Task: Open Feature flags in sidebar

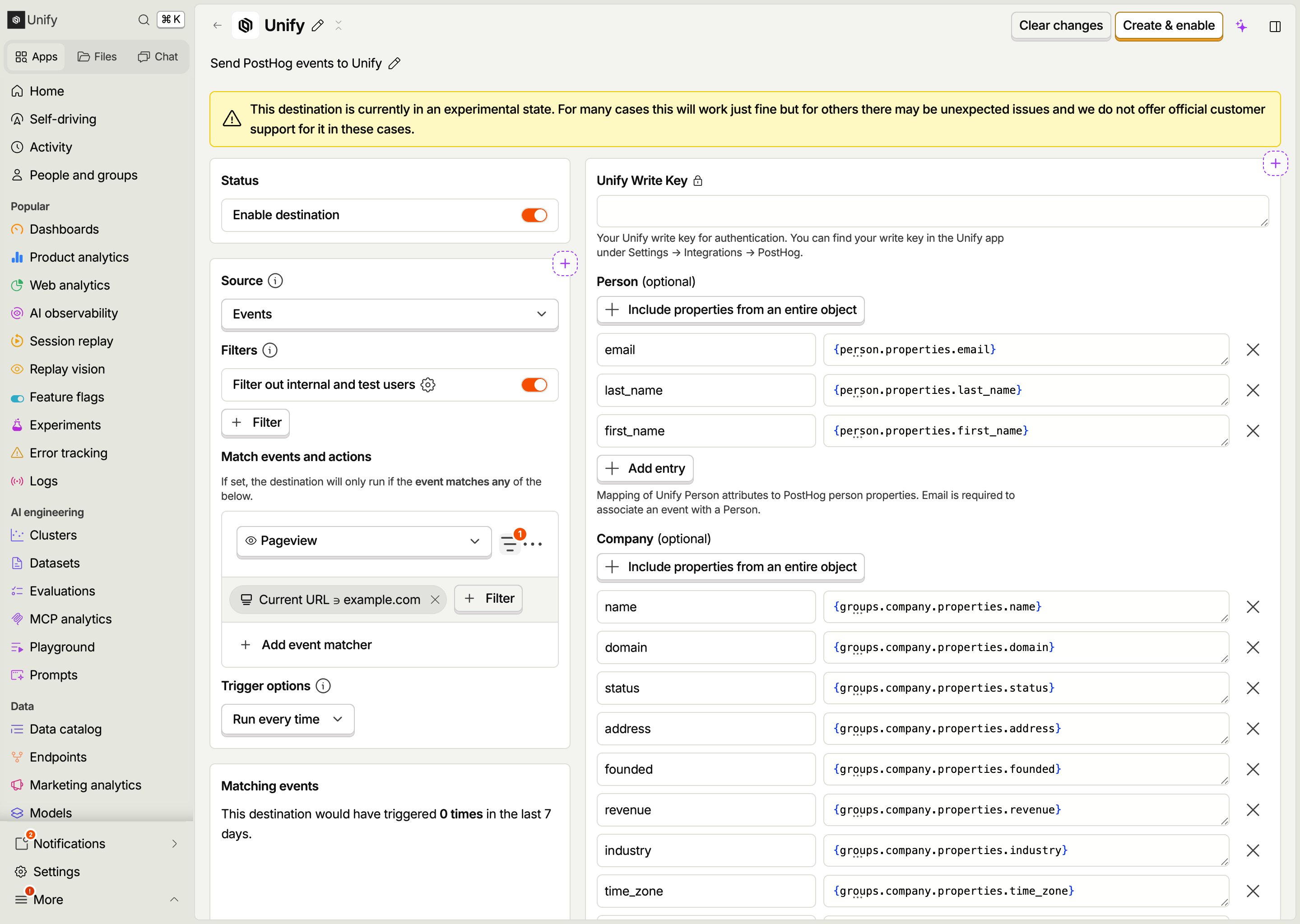Action: click(x=67, y=397)
